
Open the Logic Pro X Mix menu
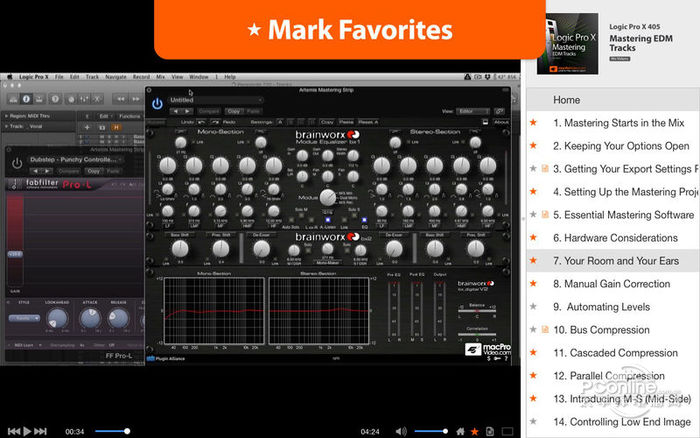(x=161, y=77)
